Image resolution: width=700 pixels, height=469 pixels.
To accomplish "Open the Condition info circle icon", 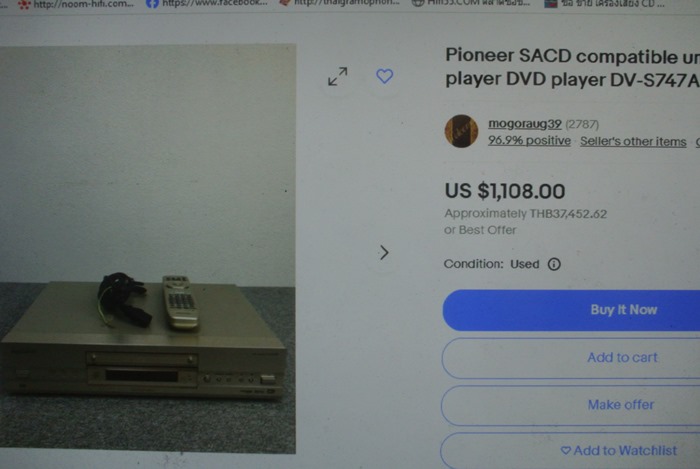I will click(554, 264).
